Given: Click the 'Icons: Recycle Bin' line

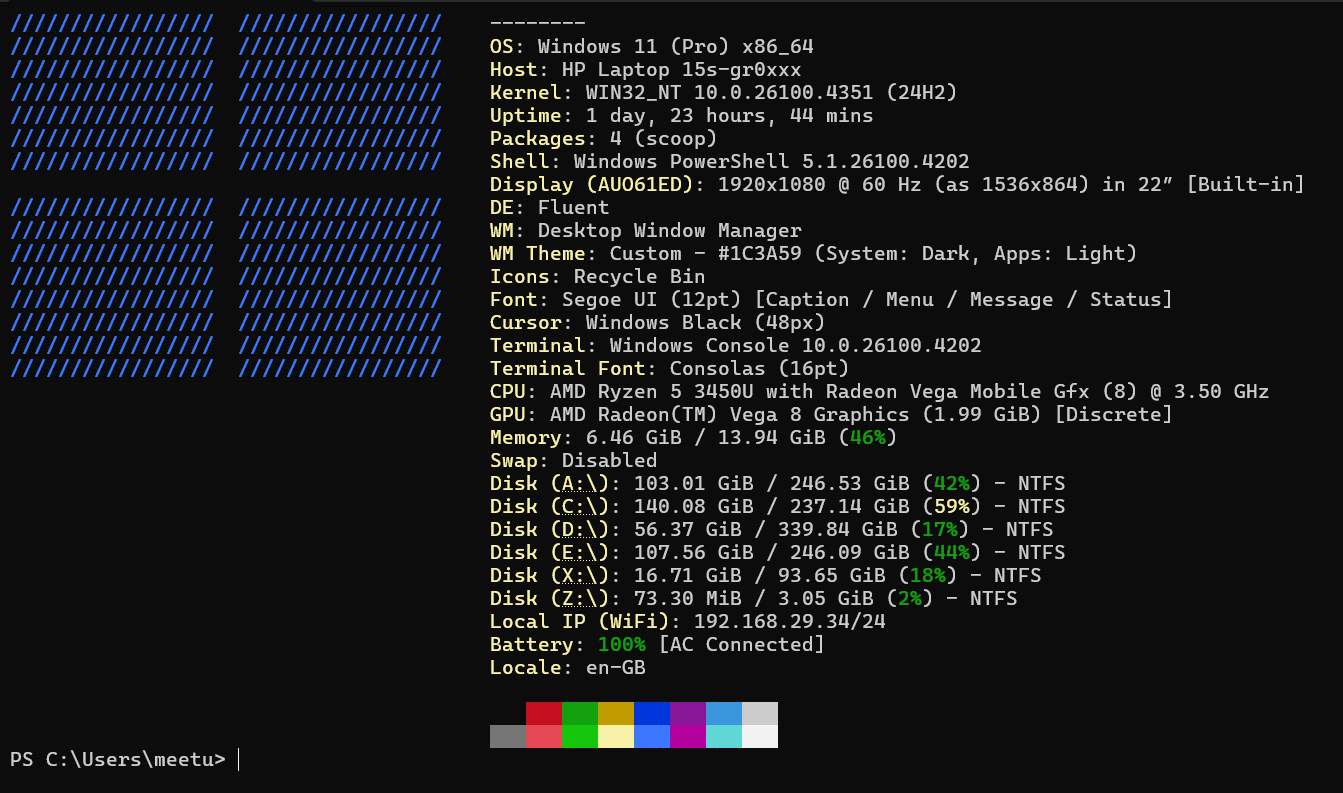Looking at the screenshot, I should pyautogui.click(x=597, y=276).
